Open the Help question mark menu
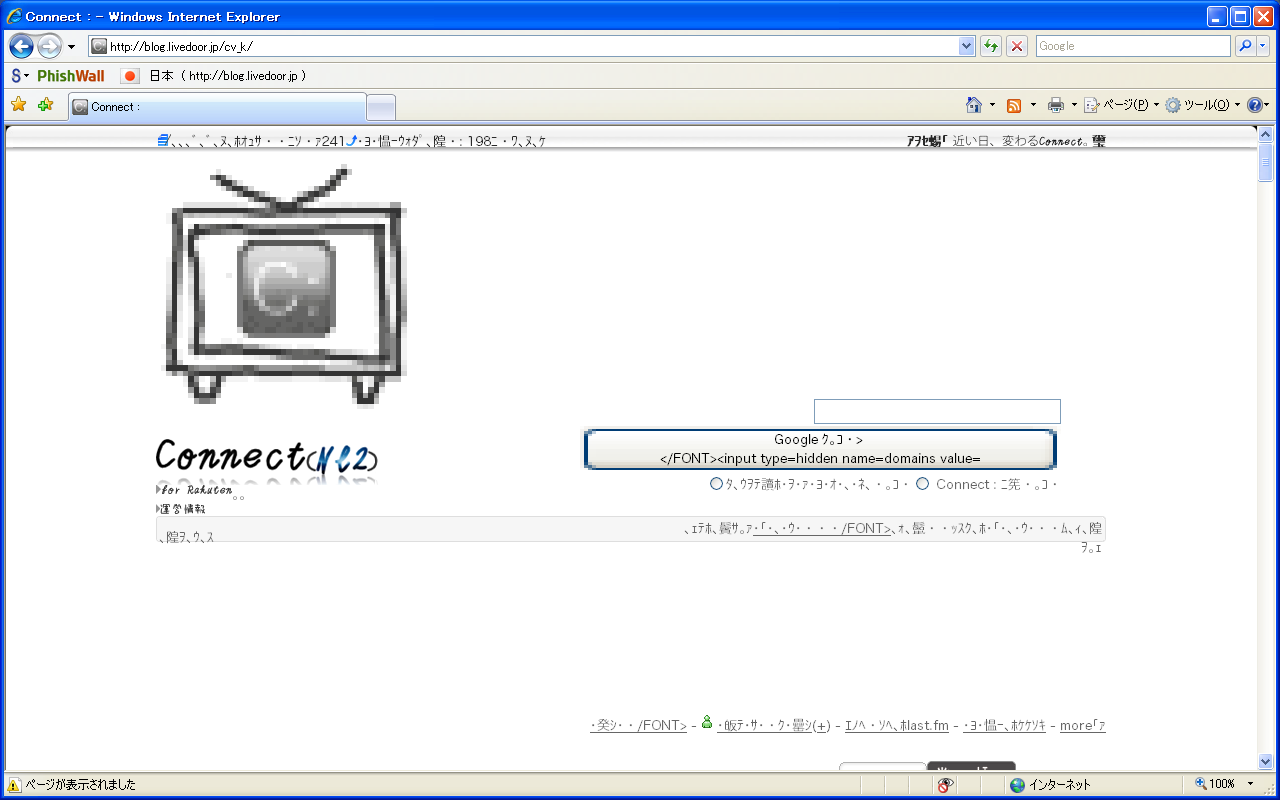Image resolution: width=1280 pixels, height=800 pixels. tap(1258, 105)
